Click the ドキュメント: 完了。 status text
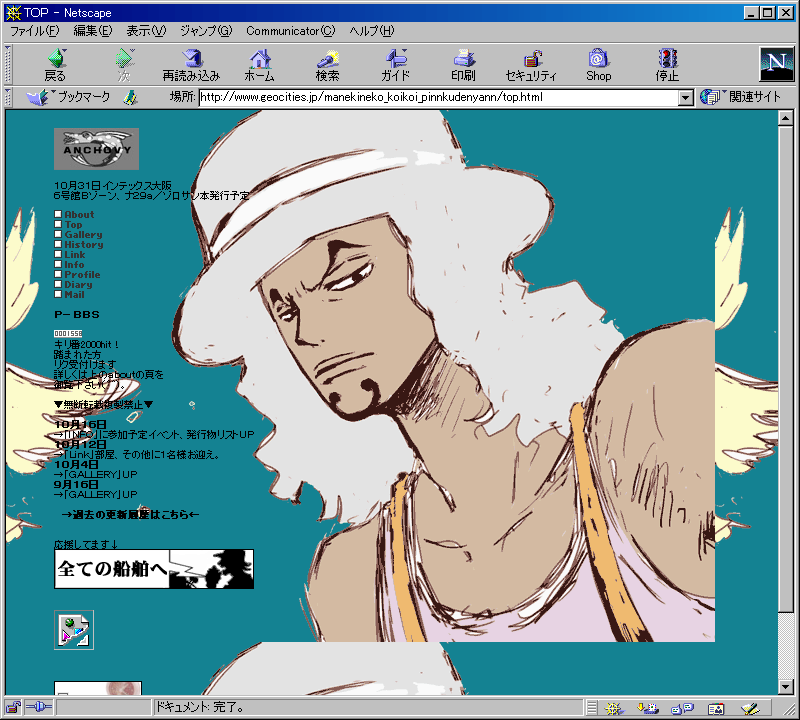The height and width of the screenshot is (720, 800). click(x=201, y=707)
